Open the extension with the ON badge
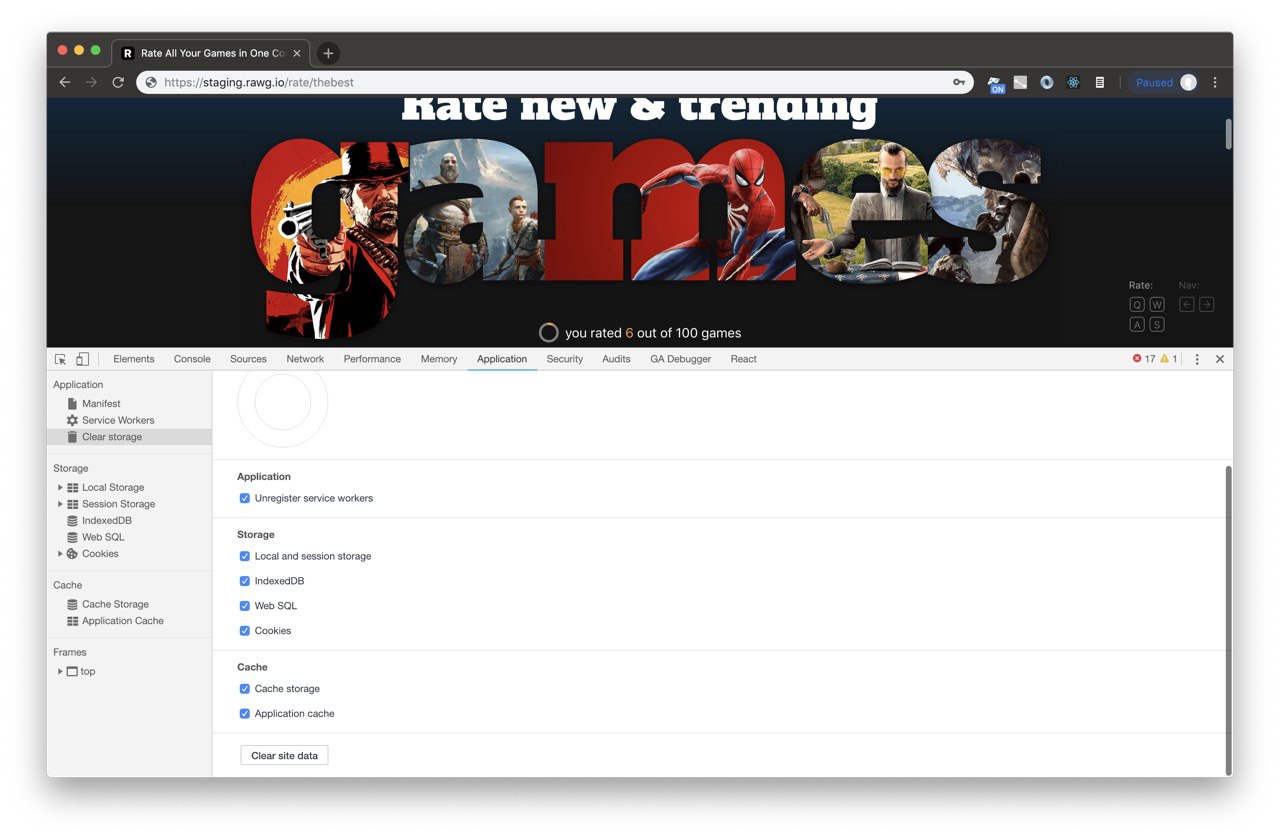This screenshot has height=839, width=1280. [x=995, y=84]
